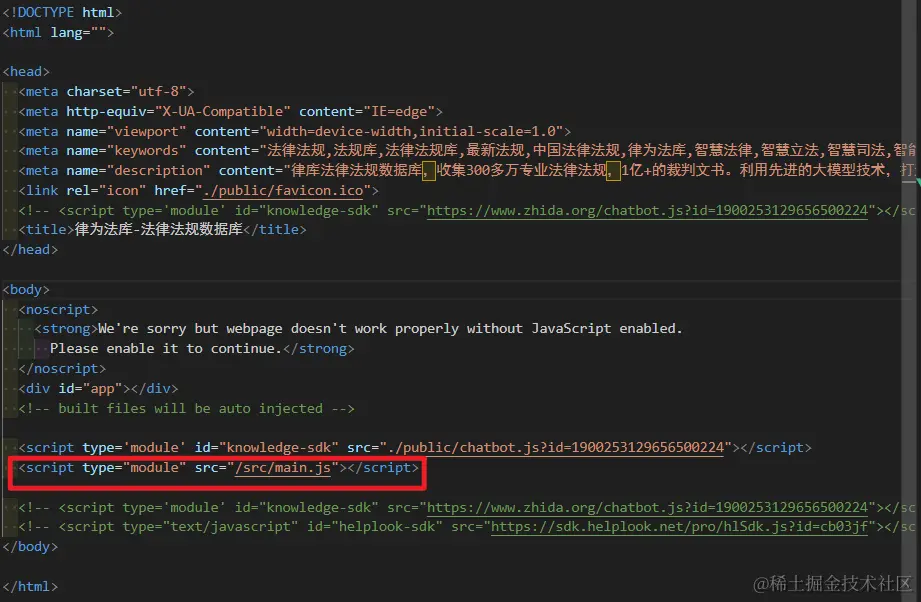Open the commented zhida.org chatbot.js link below main.js

647,507
